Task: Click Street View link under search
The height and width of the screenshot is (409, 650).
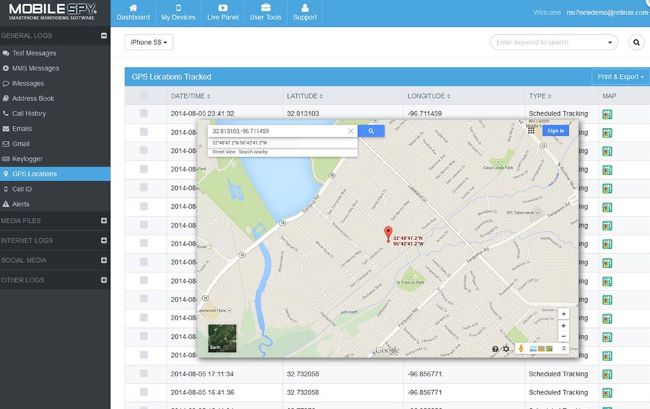Action: click(x=223, y=152)
